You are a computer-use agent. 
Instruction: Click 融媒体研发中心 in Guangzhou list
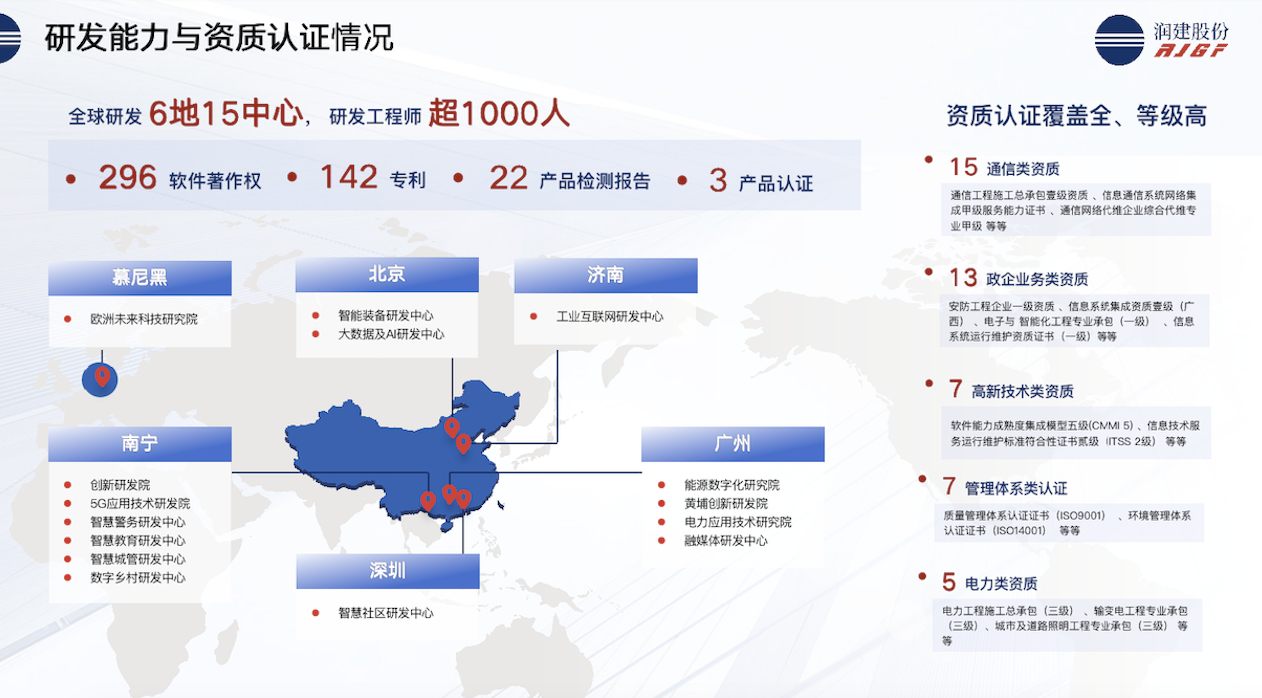[x=725, y=540]
